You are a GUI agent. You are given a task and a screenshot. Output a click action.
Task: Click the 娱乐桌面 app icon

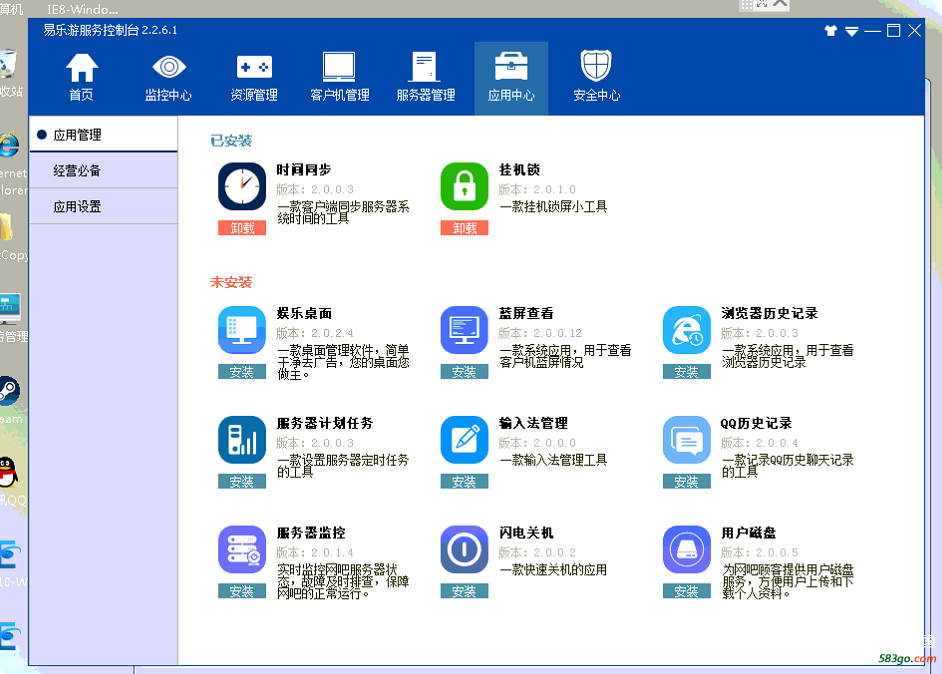click(242, 330)
